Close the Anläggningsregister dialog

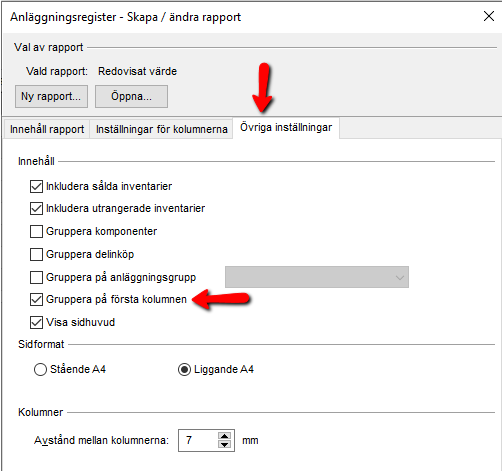489,16
